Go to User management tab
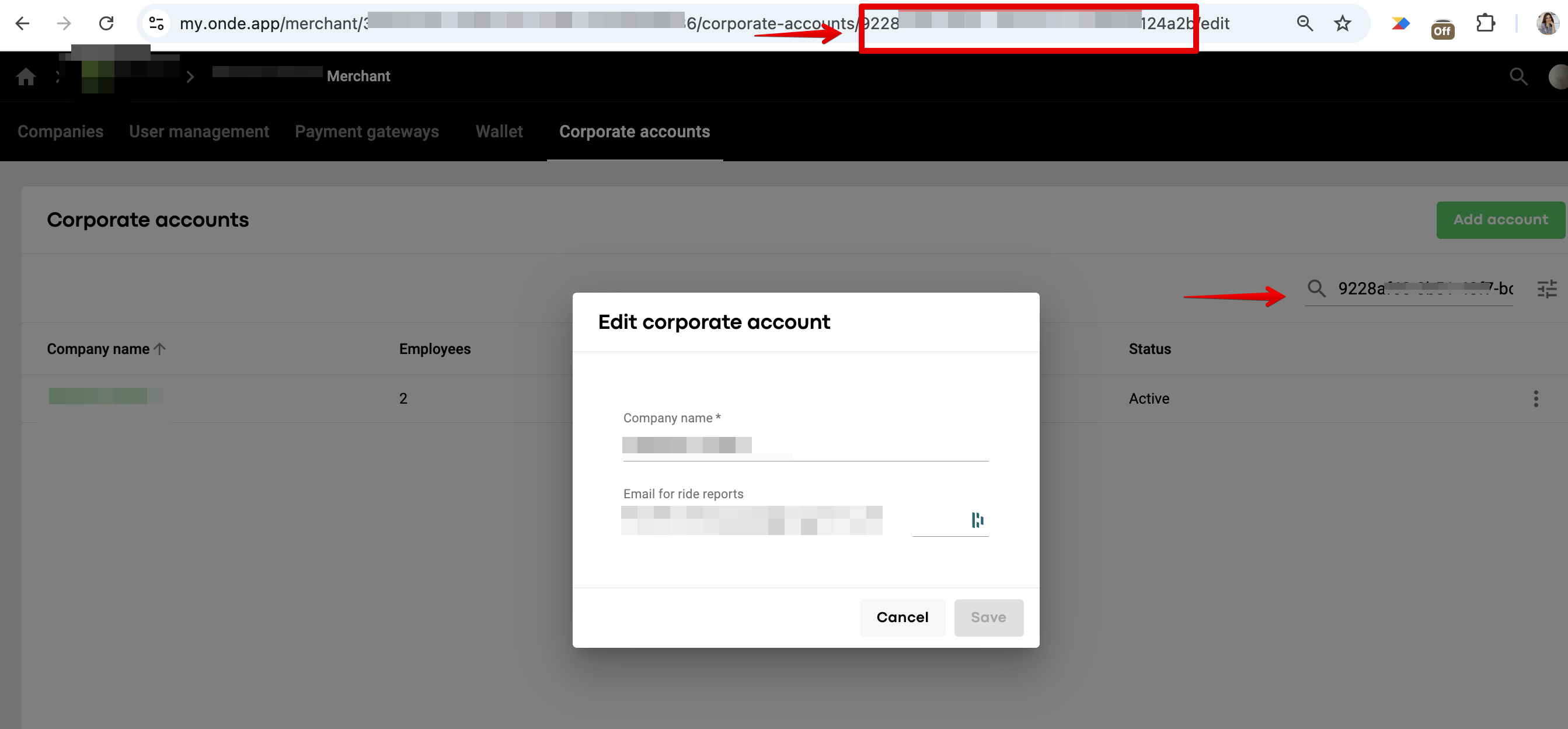The width and height of the screenshot is (1568, 729). point(198,131)
